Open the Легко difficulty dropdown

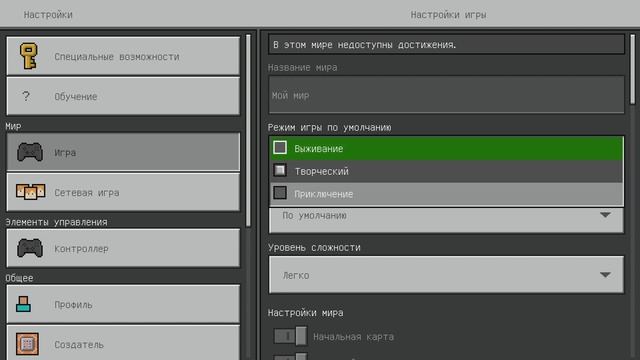(446, 275)
